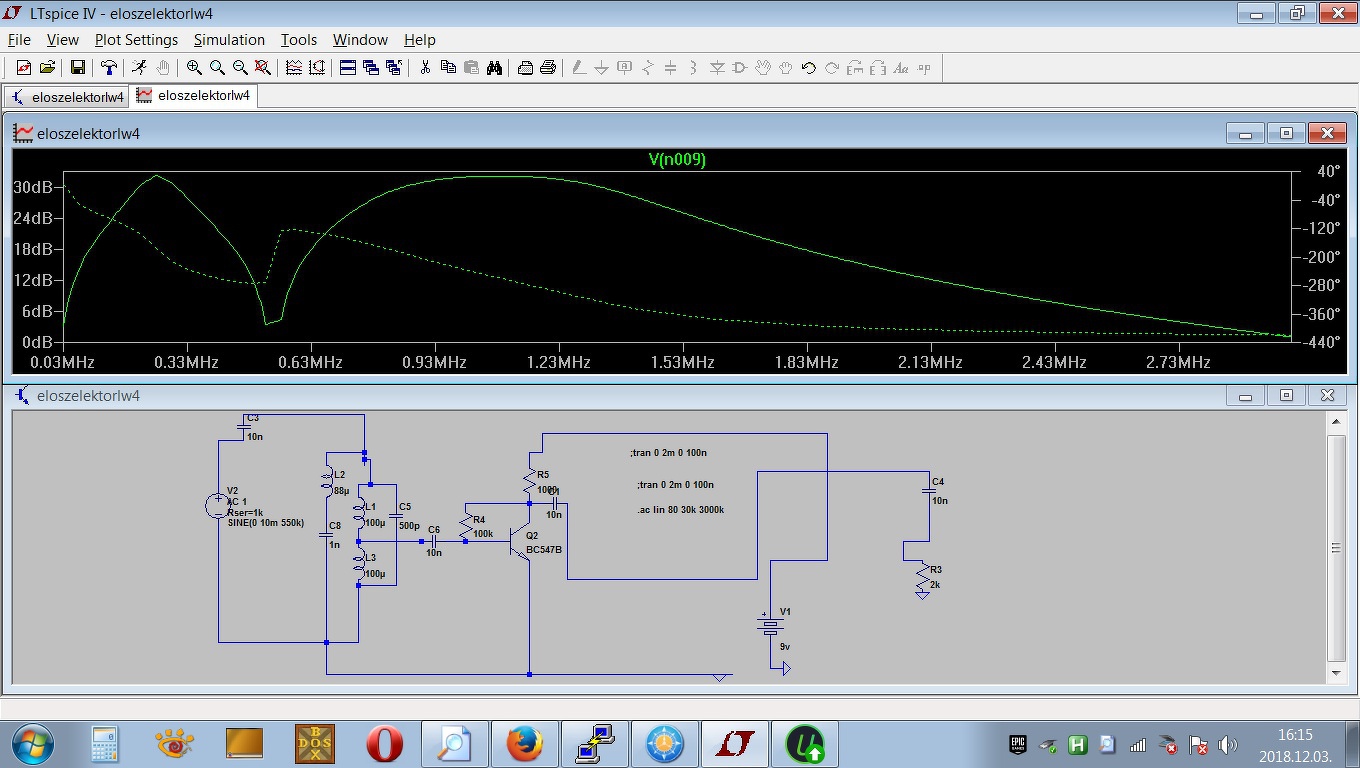Screen dimensions: 1360x768
Task: Switch to the eloszelektorlw4 waveform tab
Action: (x=194, y=96)
